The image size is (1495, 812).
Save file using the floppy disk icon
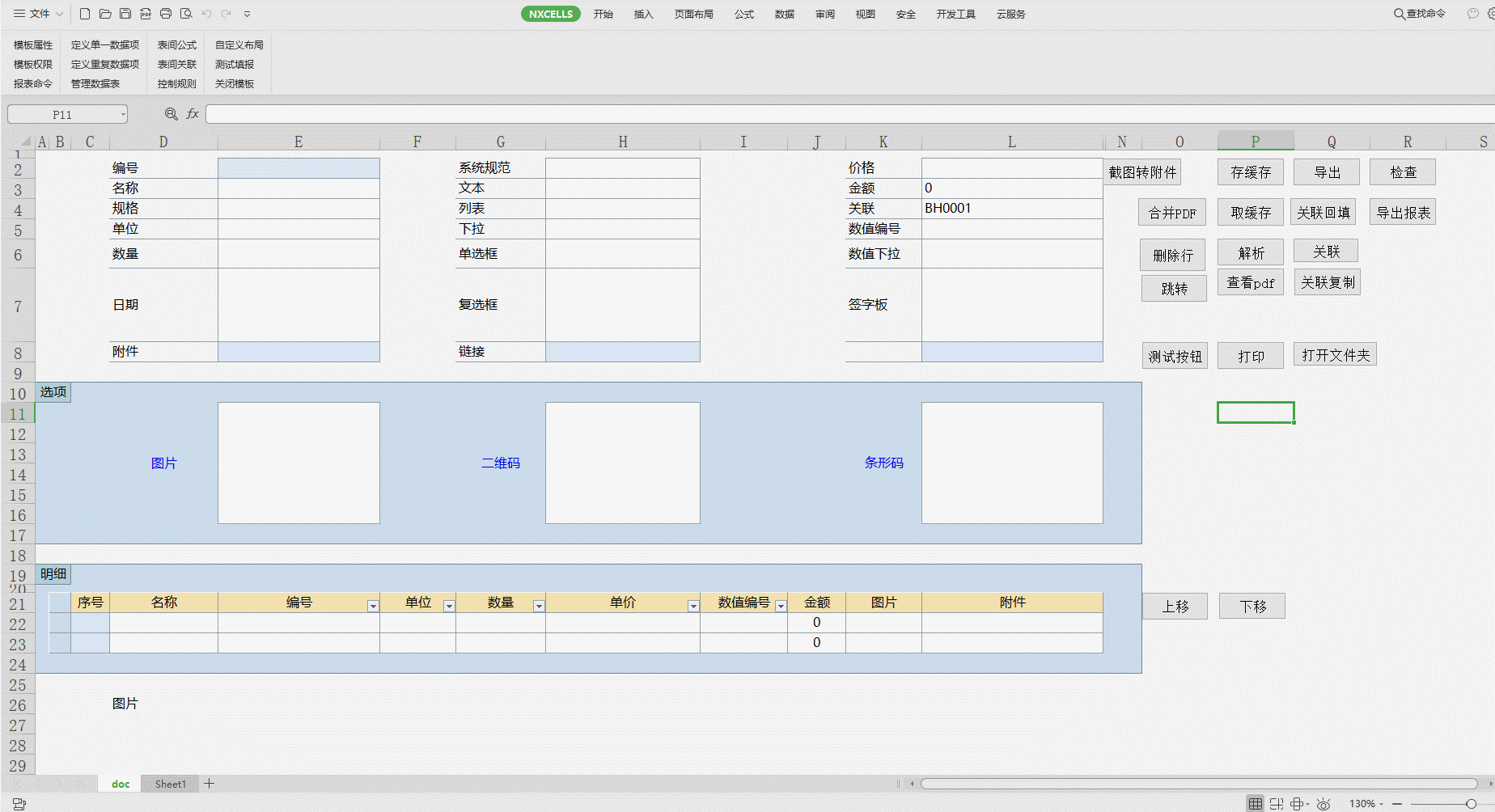[x=125, y=14]
